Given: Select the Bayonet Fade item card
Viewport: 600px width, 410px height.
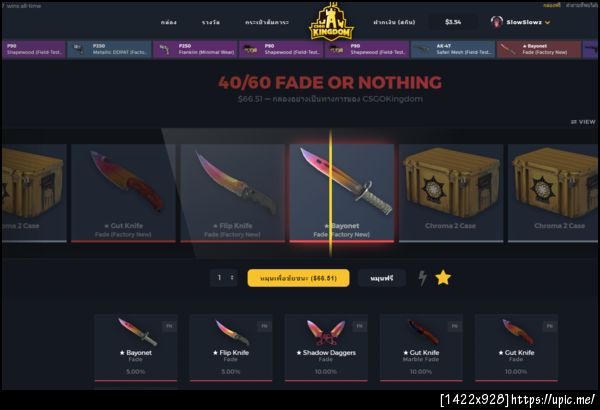Looking at the screenshot, I should 136,348.
